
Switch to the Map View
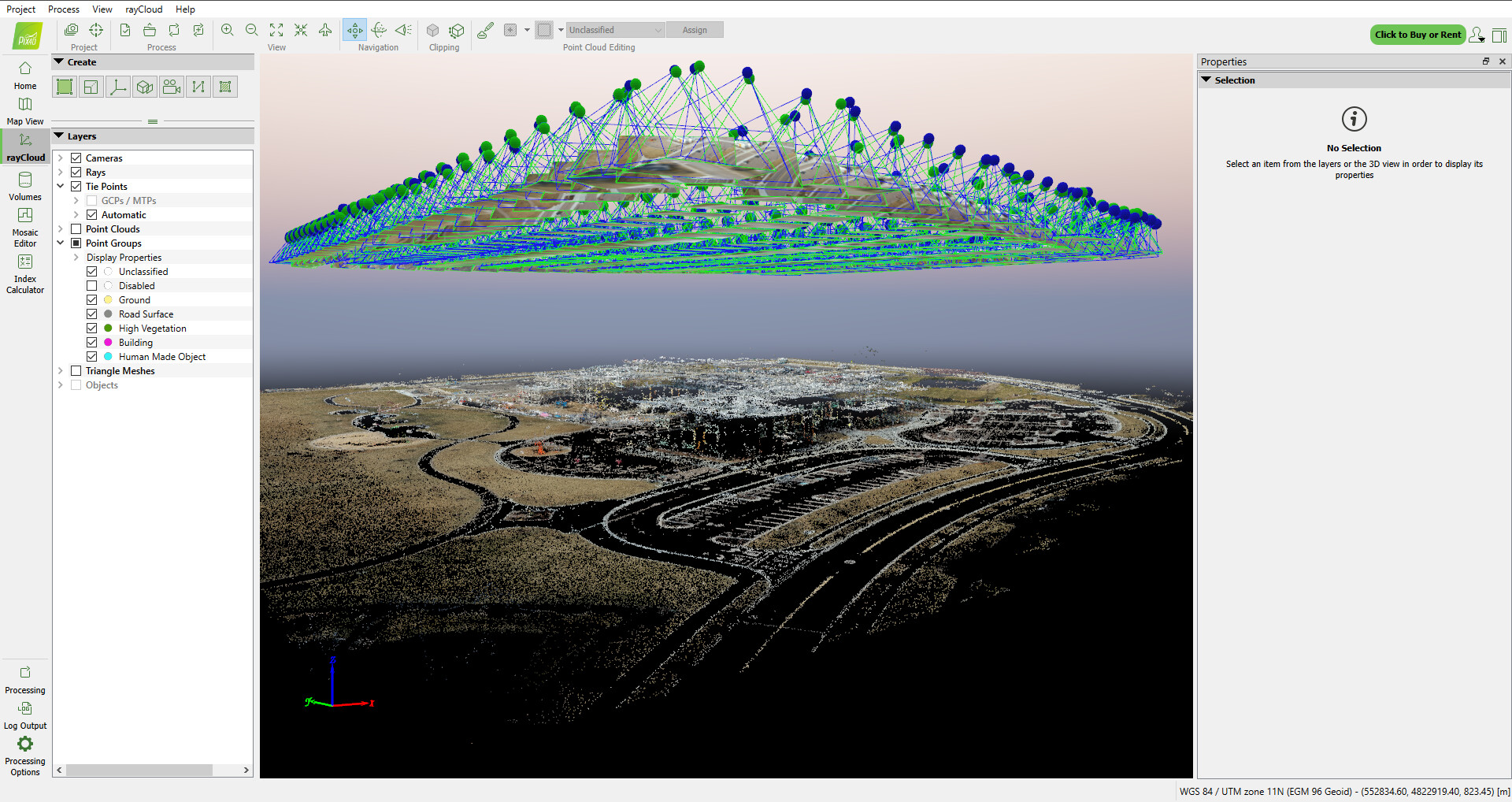[25, 110]
